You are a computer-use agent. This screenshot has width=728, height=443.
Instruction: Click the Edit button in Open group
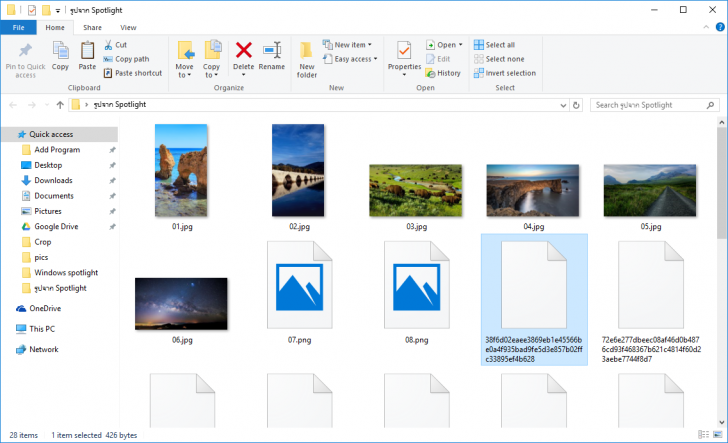pos(438,59)
